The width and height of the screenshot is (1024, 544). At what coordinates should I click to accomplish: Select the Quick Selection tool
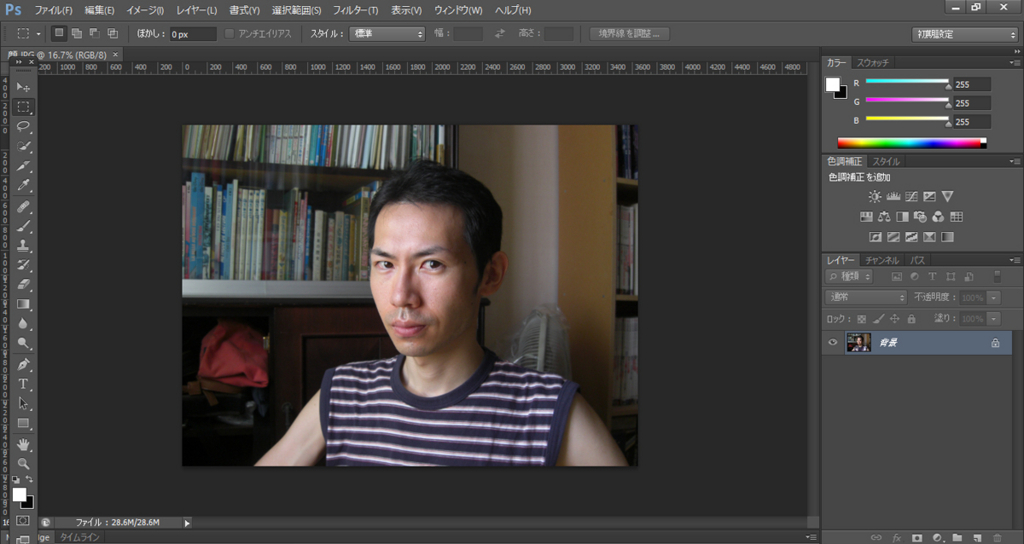pos(24,146)
